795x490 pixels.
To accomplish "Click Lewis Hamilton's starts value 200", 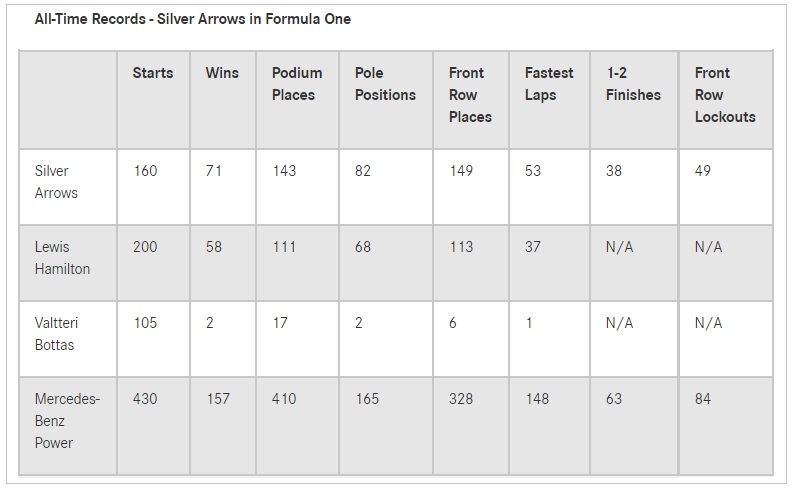I will click(145, 247).
